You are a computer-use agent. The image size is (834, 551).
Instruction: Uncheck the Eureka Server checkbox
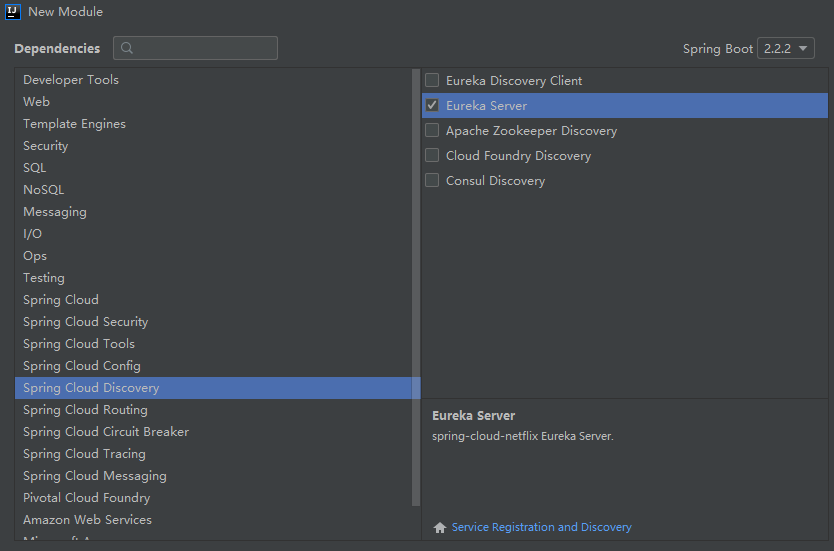tap(432, 105)
